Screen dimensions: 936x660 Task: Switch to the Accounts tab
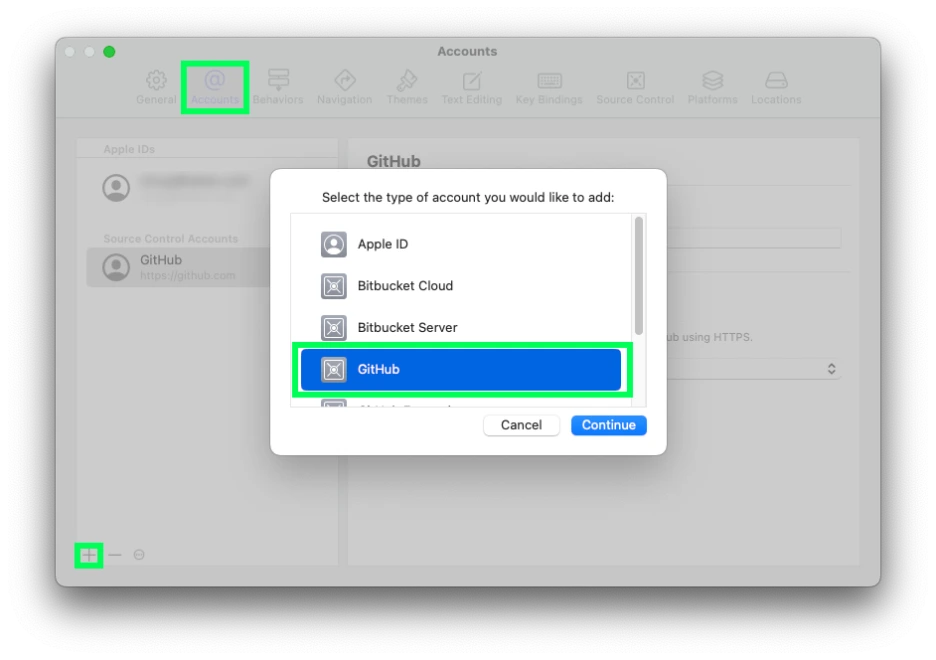(215, 87)
